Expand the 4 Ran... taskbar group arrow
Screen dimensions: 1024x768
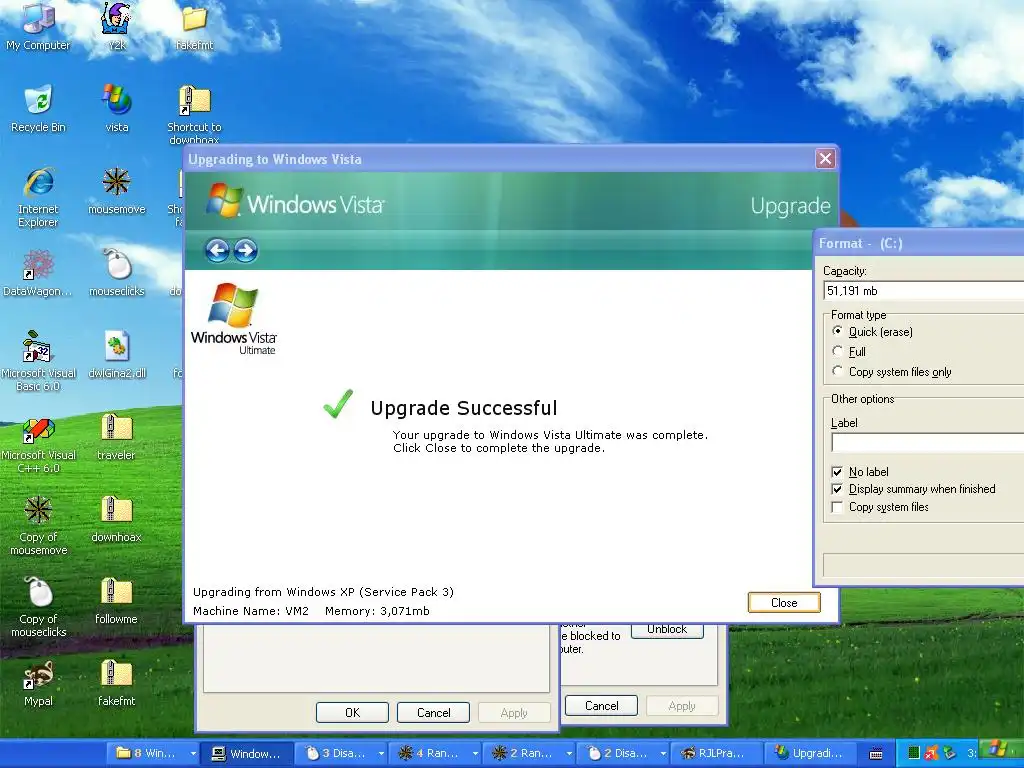475,754
